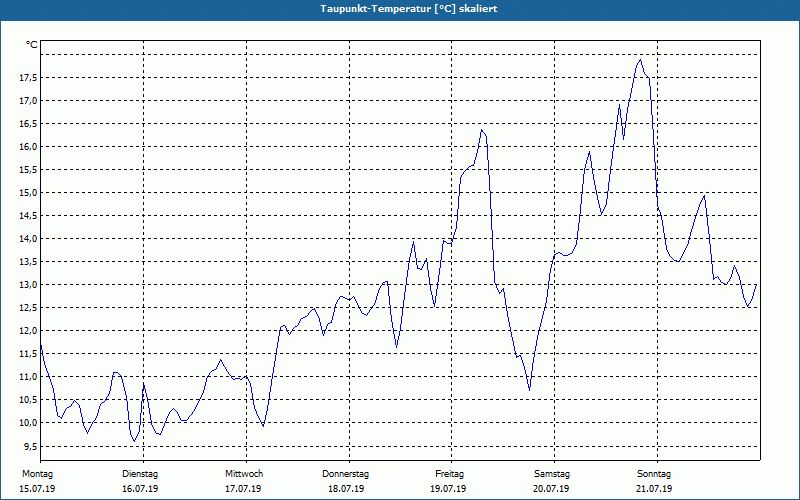Select the 13,0 y-axis label

tap(28, 285)
